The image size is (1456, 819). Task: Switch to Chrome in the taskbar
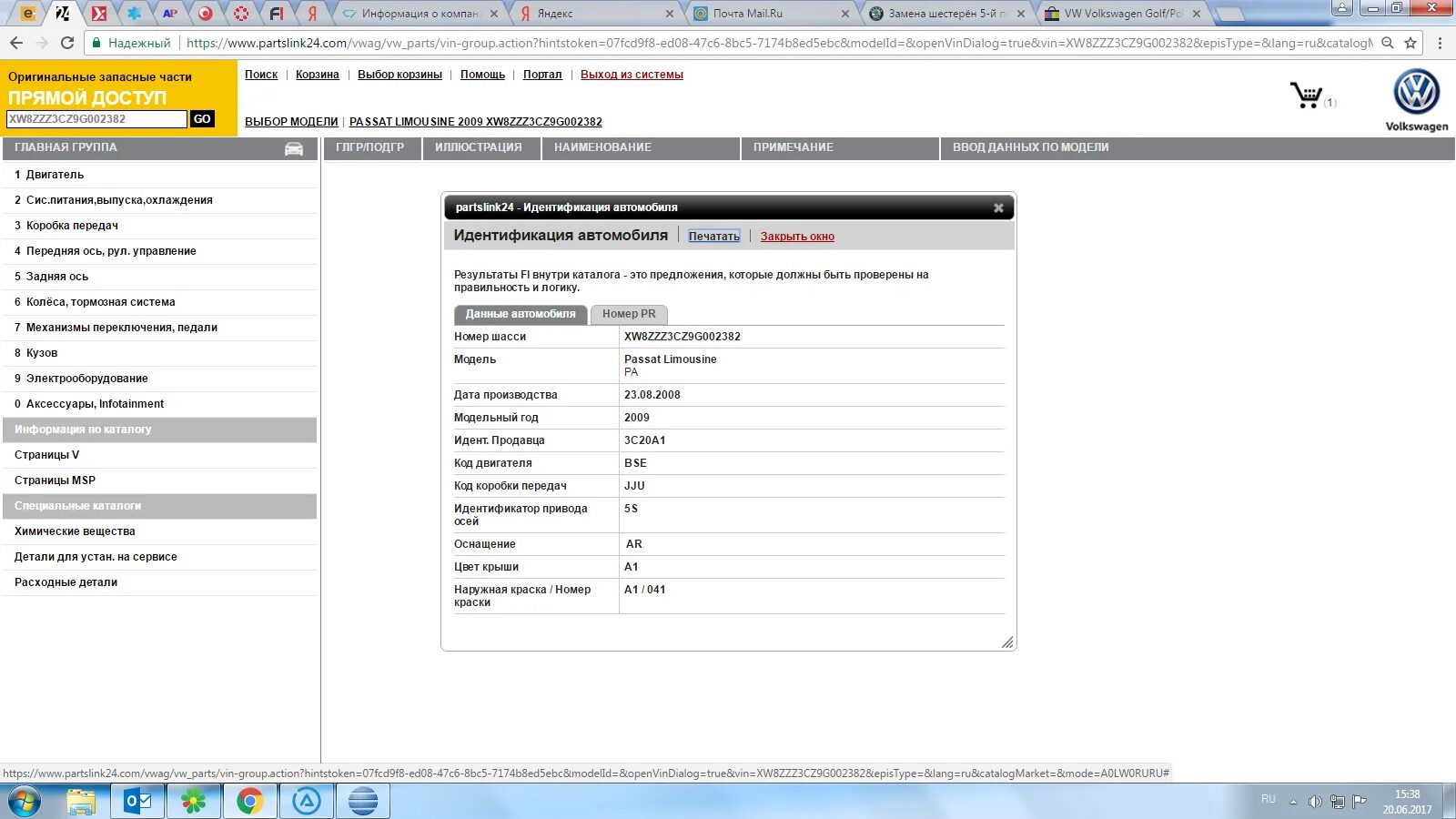(x=250, y=802)
